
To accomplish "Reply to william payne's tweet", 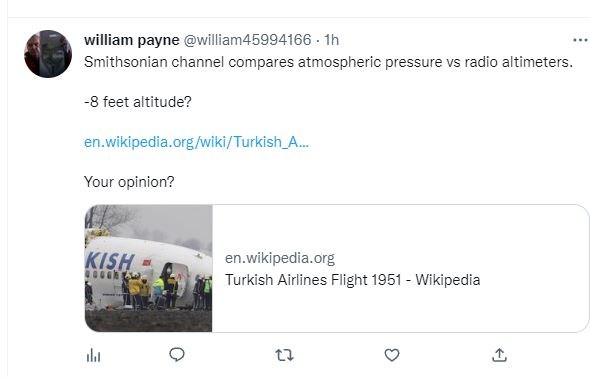I will [177, 355].
